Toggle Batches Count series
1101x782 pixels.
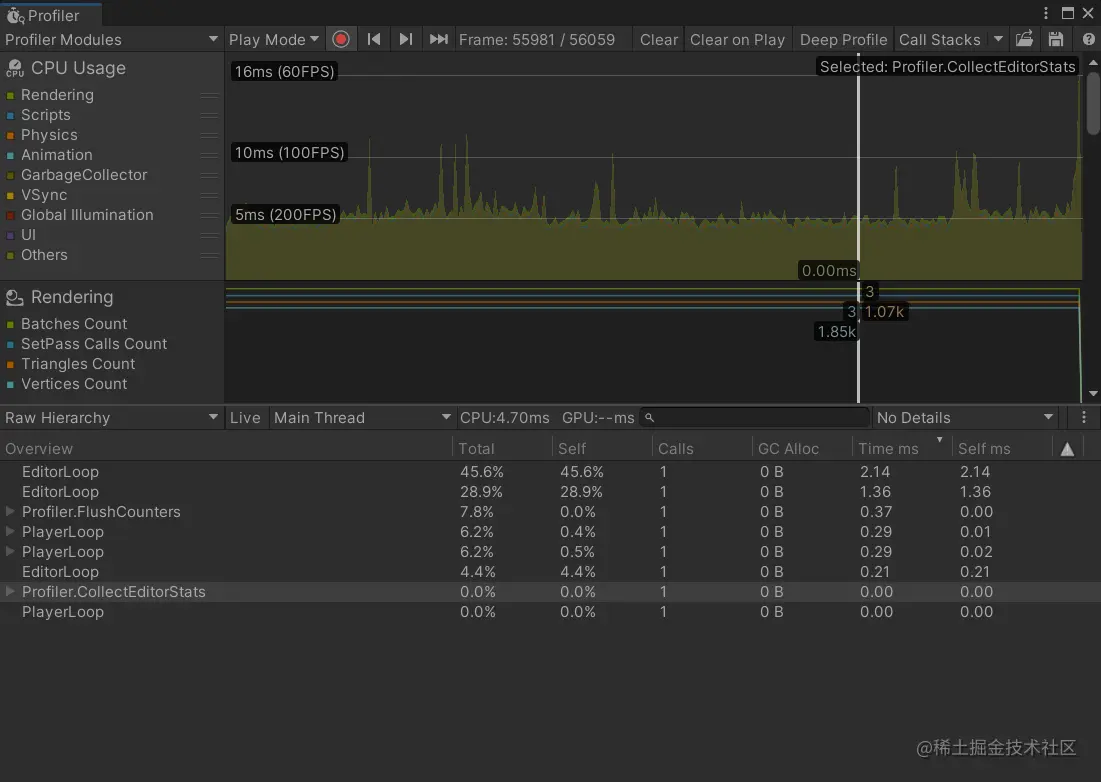pos(11,324)
